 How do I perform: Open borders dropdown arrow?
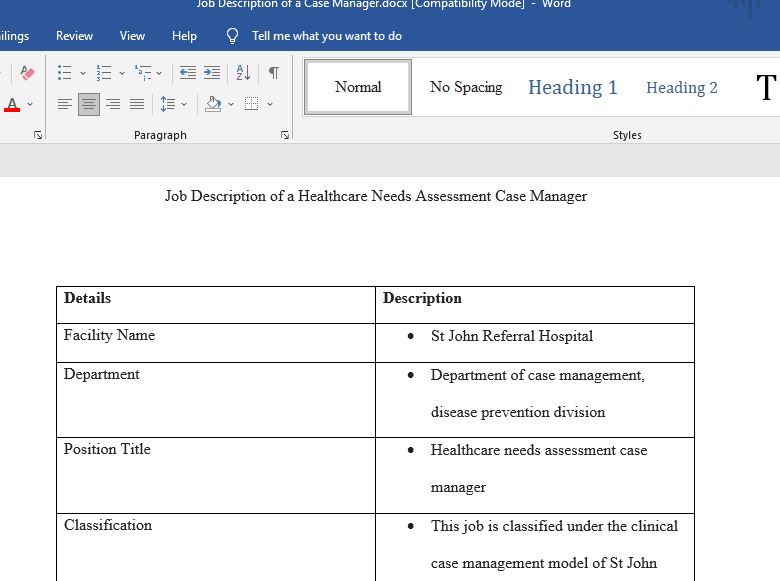click(270, 104)
